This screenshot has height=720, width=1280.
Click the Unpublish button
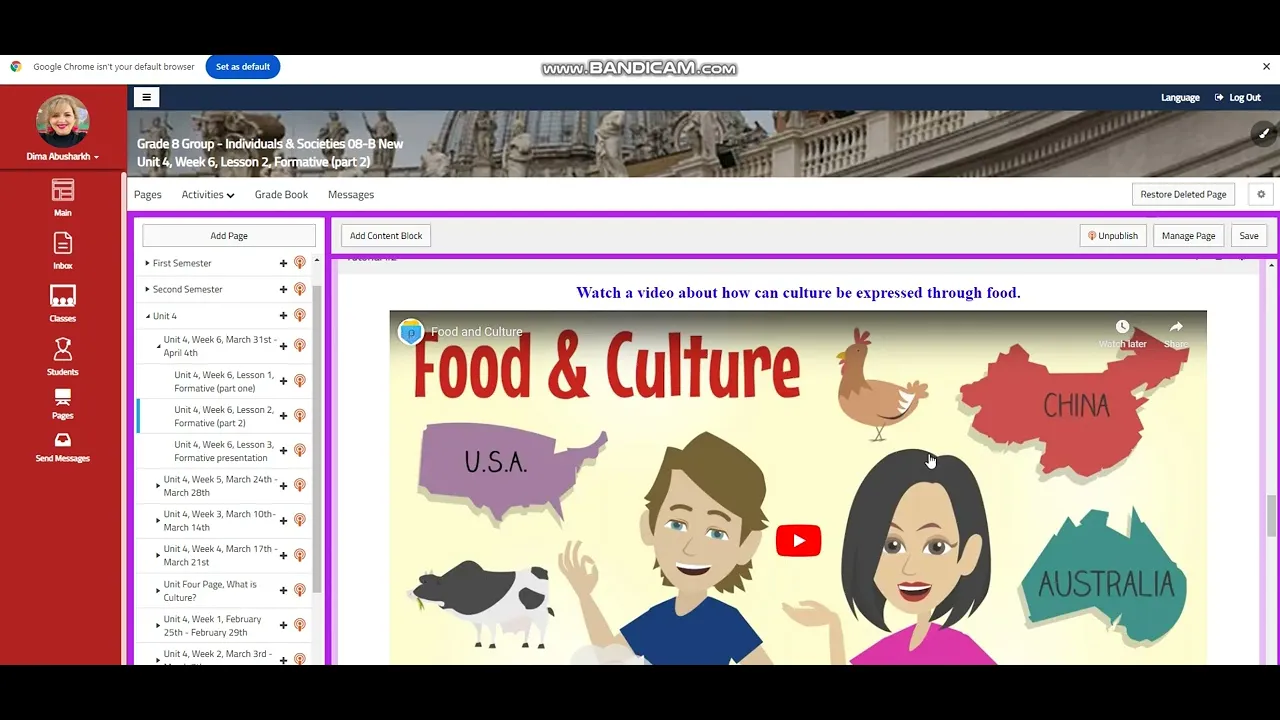pos(1112,236)
